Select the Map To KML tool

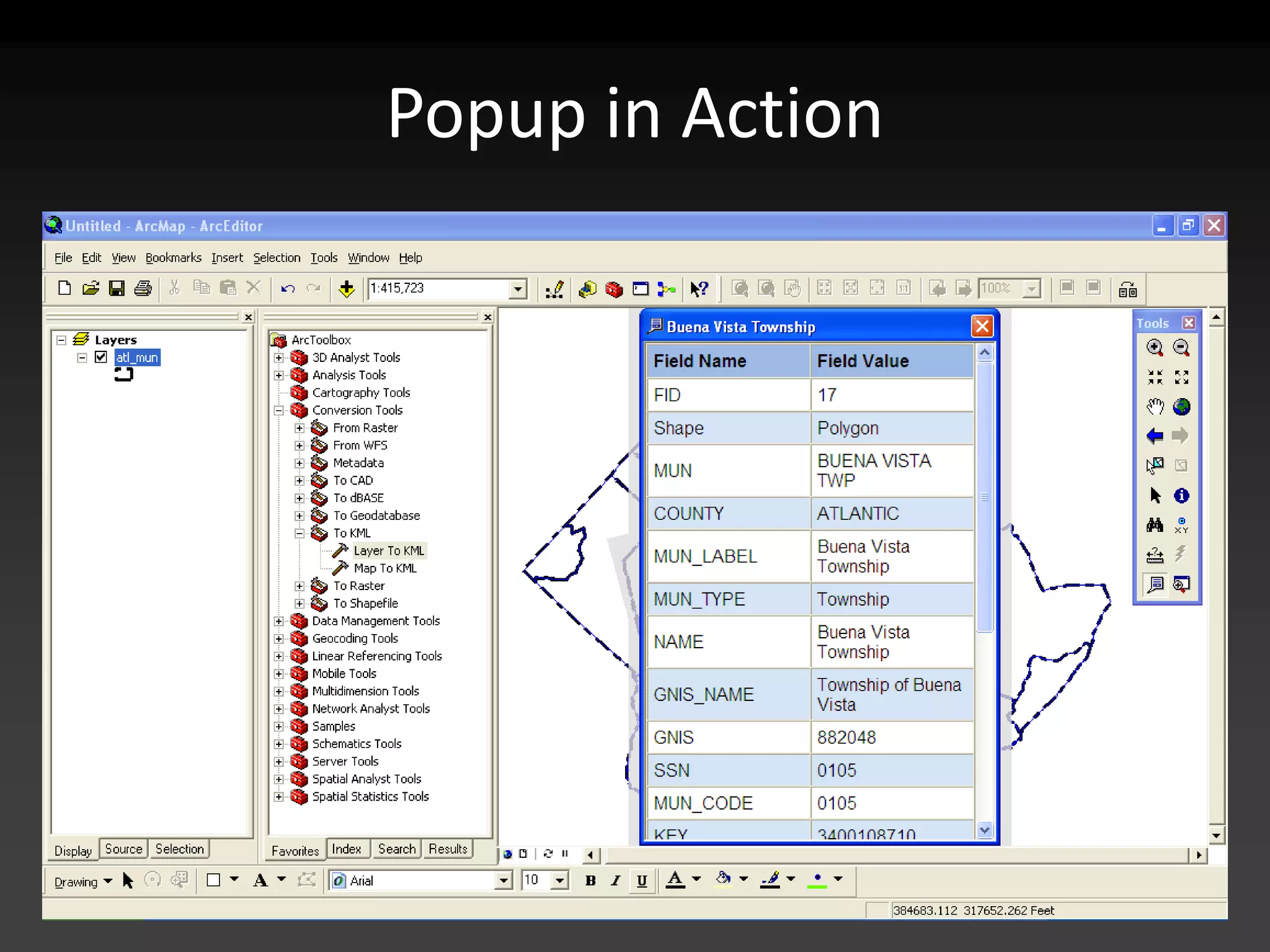click(x=385, y=568)
